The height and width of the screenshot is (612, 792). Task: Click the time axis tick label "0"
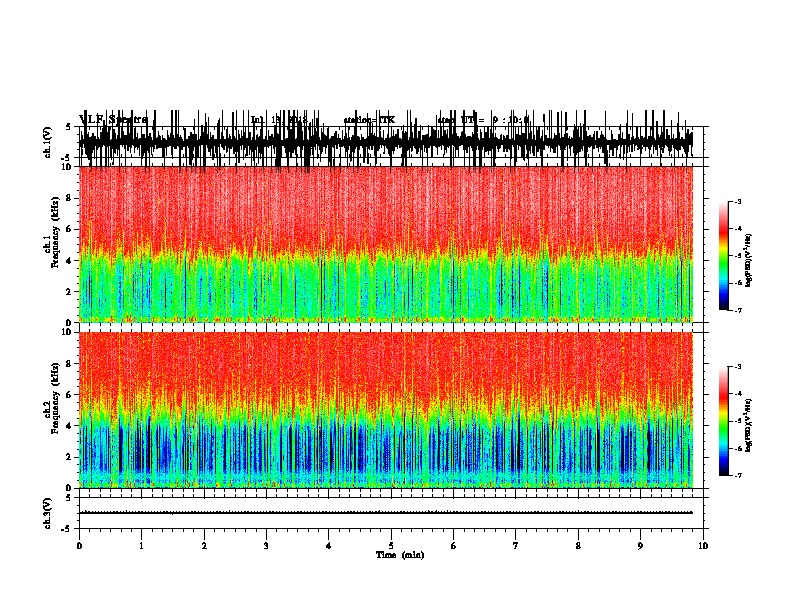point(79,546)
